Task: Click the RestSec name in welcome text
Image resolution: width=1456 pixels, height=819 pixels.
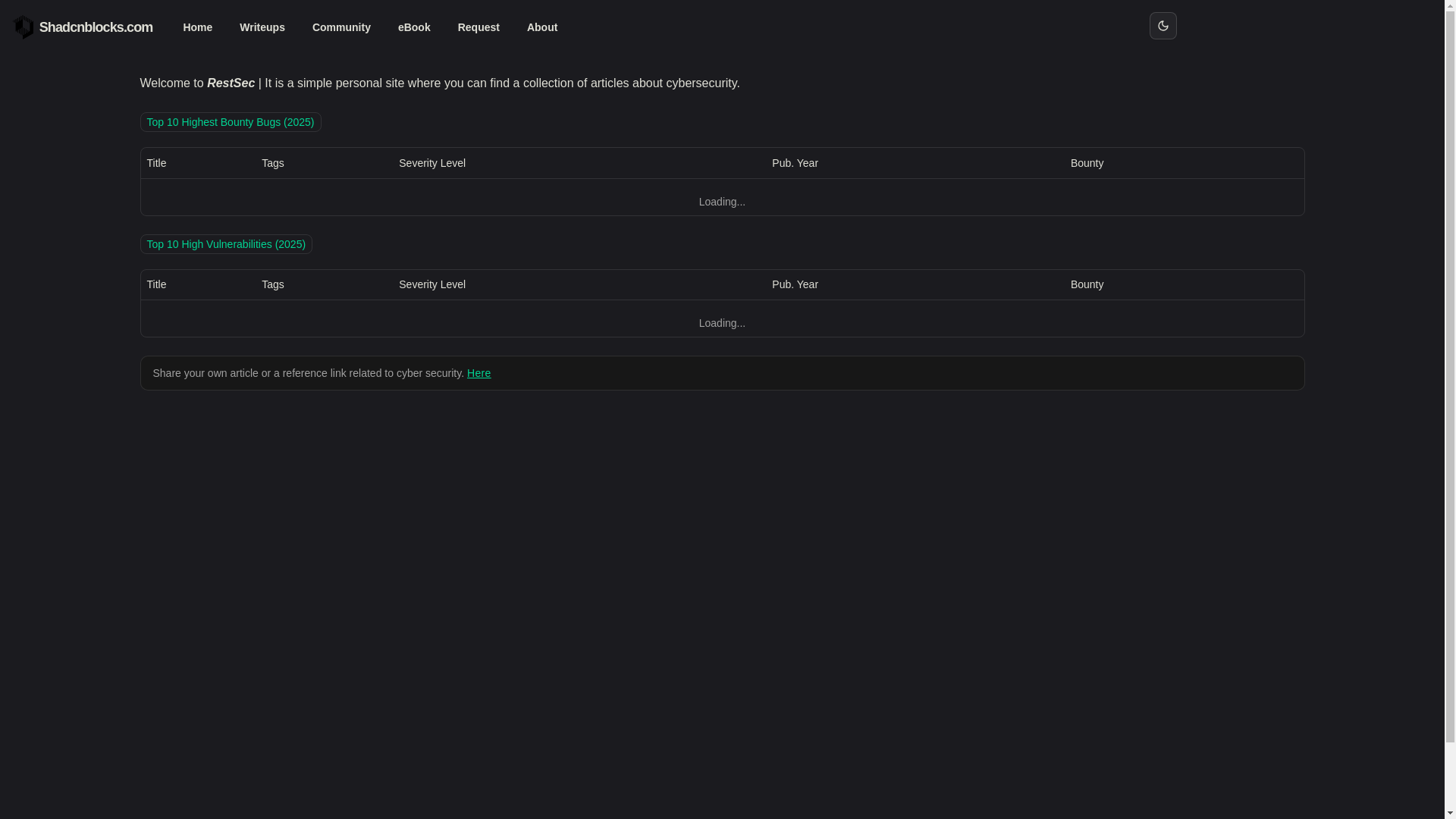Action: [231, 83]
